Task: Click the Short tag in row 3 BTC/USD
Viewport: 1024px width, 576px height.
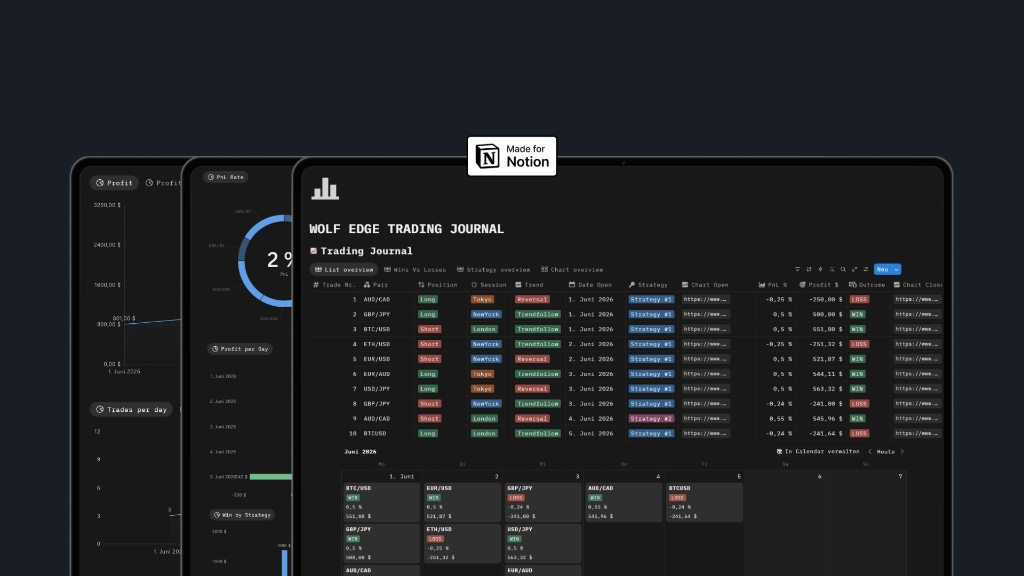Action: (x=429, y=329)
